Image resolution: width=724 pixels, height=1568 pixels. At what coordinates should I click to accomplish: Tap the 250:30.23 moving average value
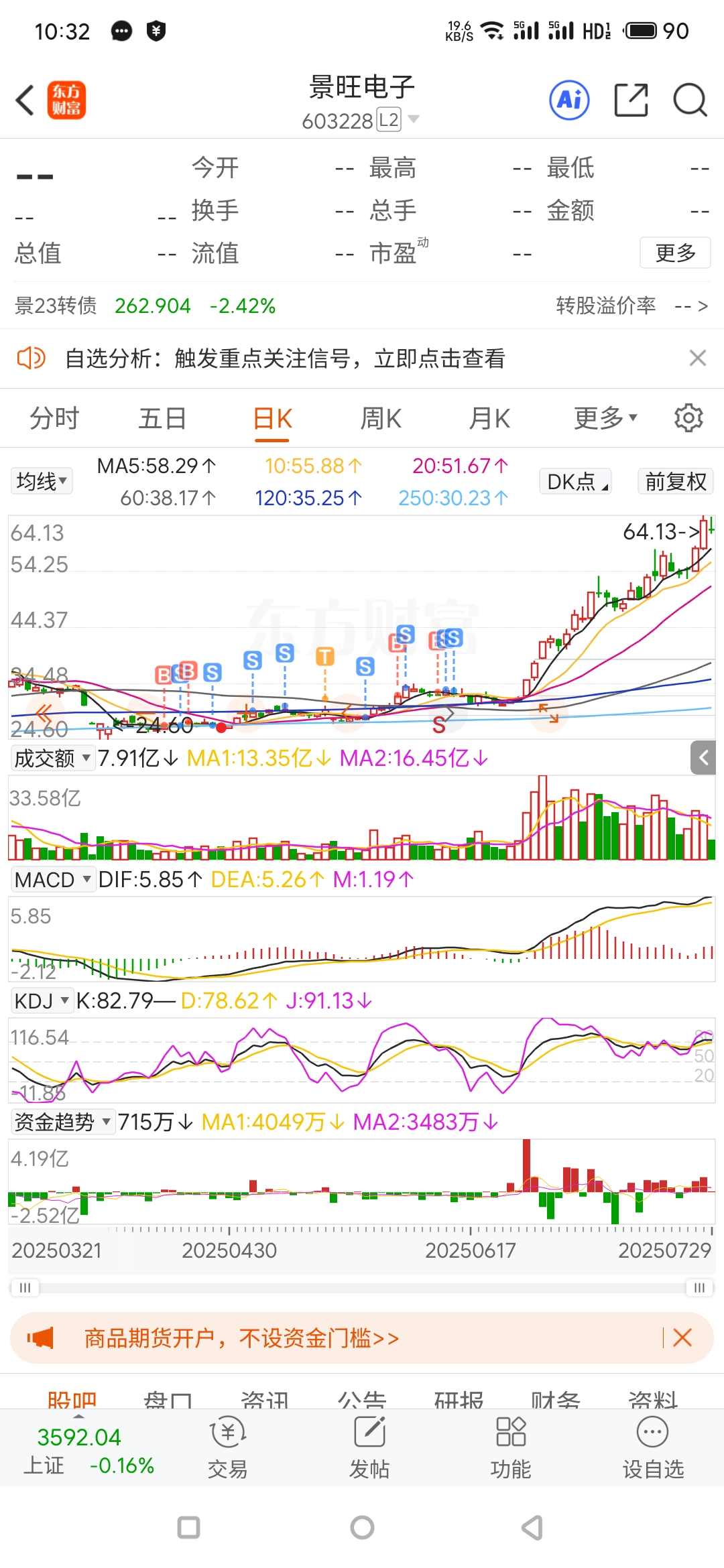(x=454, y=498)
